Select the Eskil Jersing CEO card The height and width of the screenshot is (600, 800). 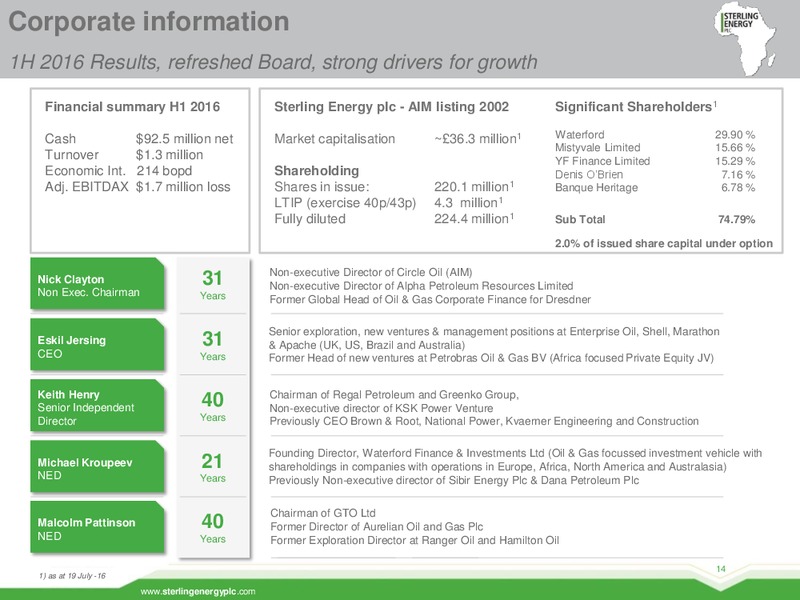click(x=97, y=344)
